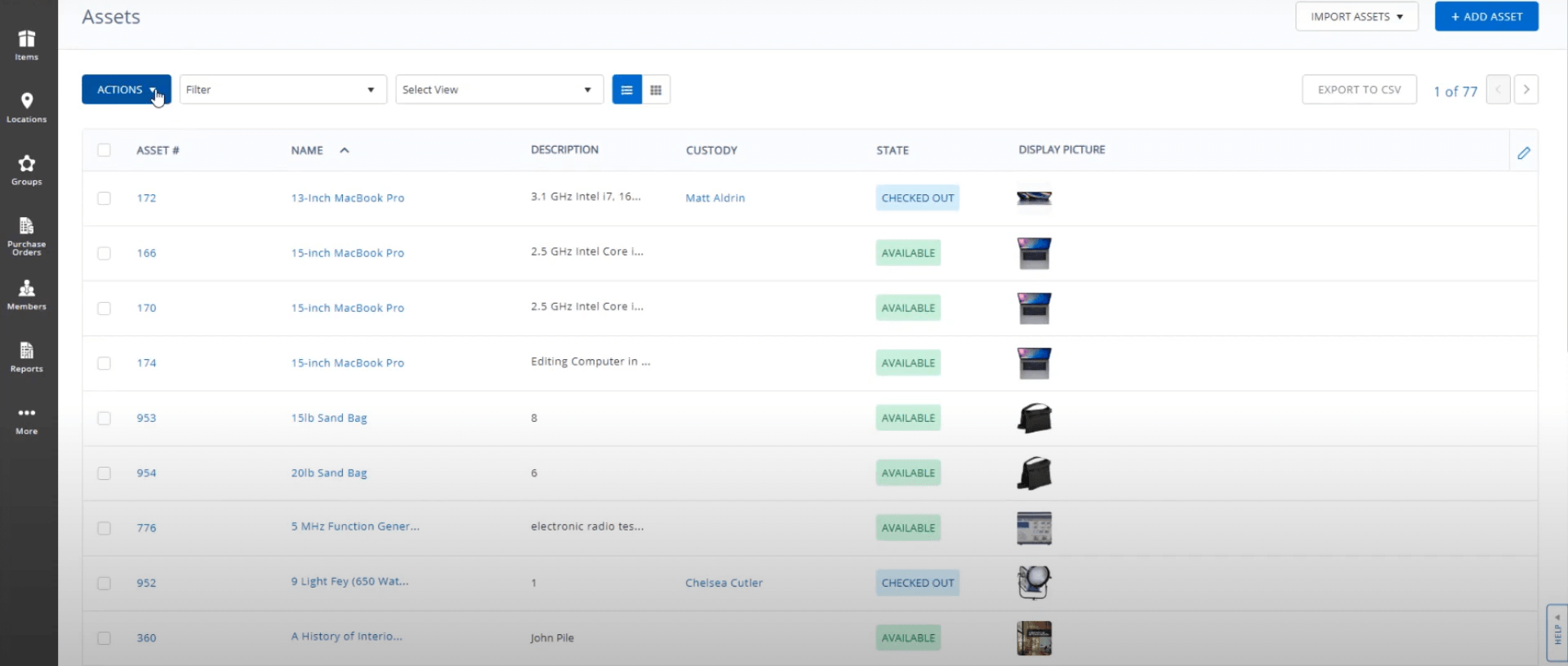Open A History of Interior asset
The image size is (1568, 666).
point(346,637)
